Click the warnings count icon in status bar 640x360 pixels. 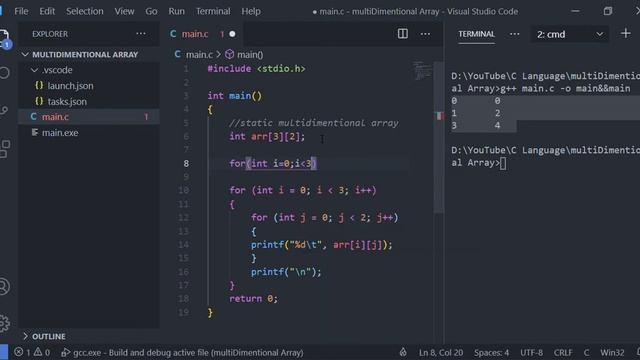coord(38,352)
